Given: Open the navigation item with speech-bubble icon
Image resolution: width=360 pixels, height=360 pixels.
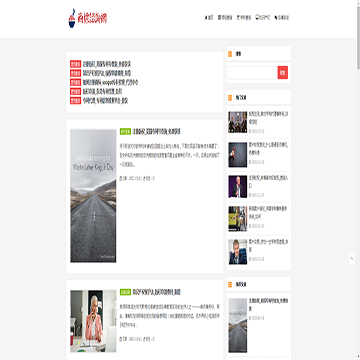Looking at the screenshot, I should tap(262, 18).
